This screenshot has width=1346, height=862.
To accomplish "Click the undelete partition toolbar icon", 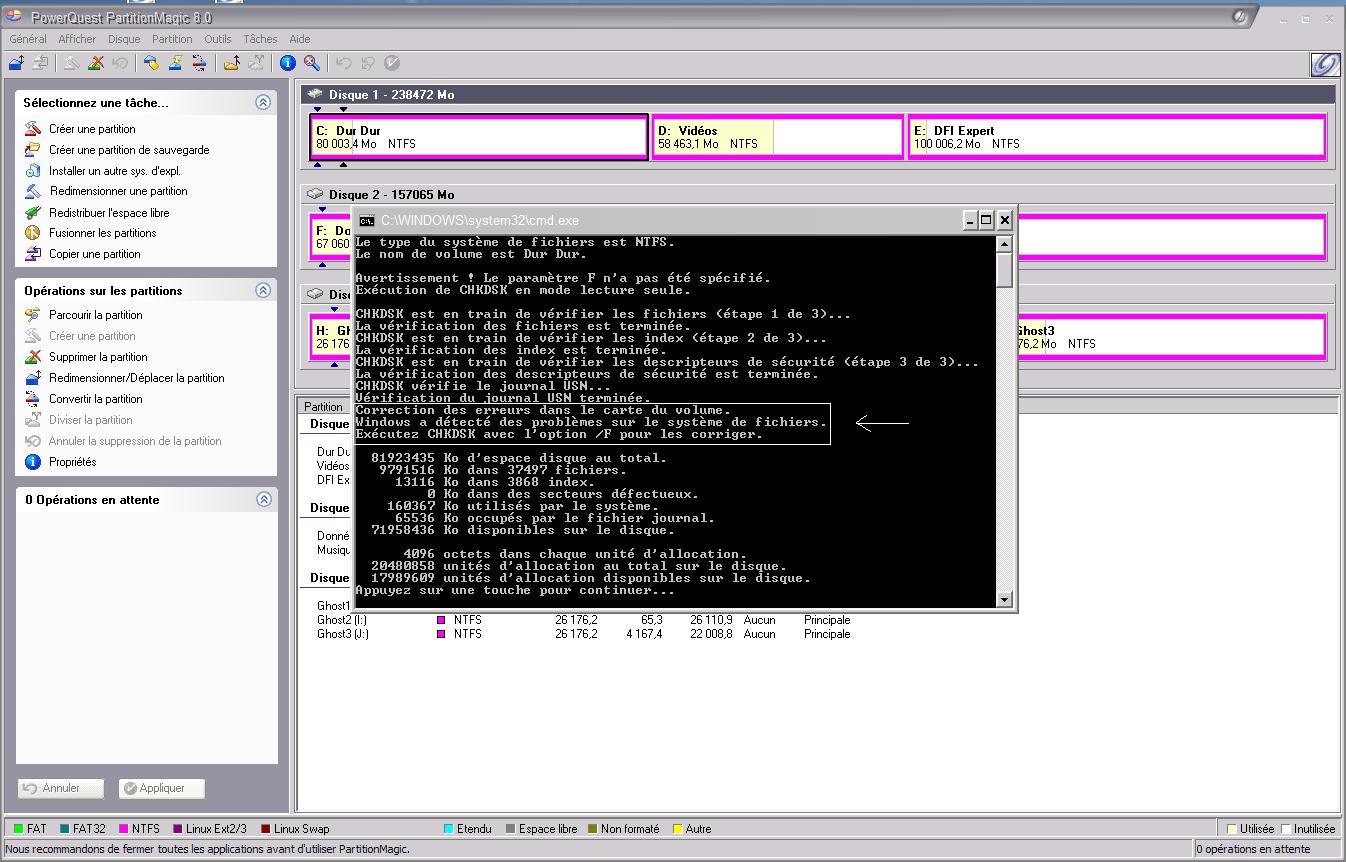I will click(x=120, y=63).
